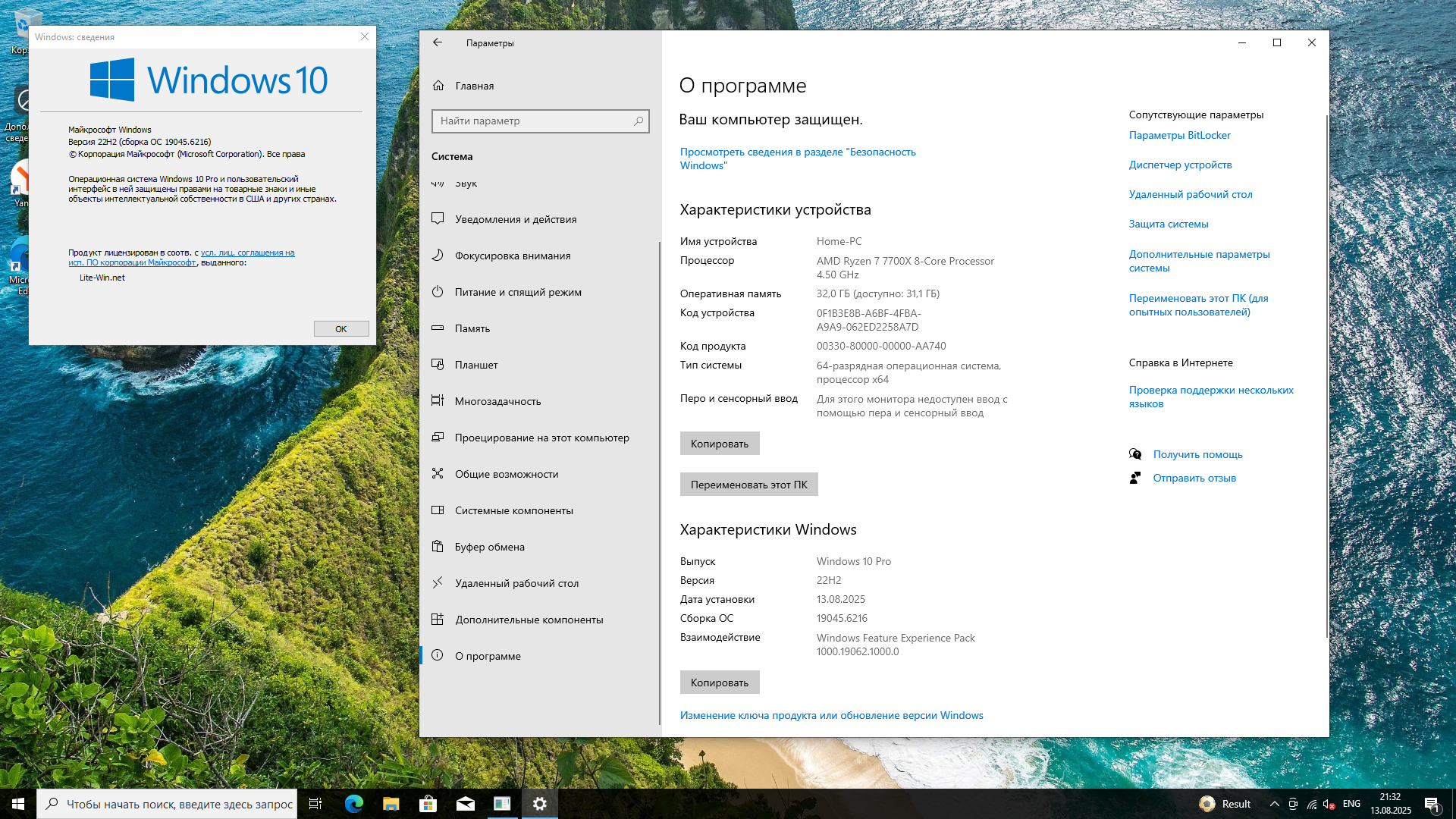The image size is (1456, 819).
Task: Open the Clipboard (Буфер обмена) section
Action: (x=489, y=547)
